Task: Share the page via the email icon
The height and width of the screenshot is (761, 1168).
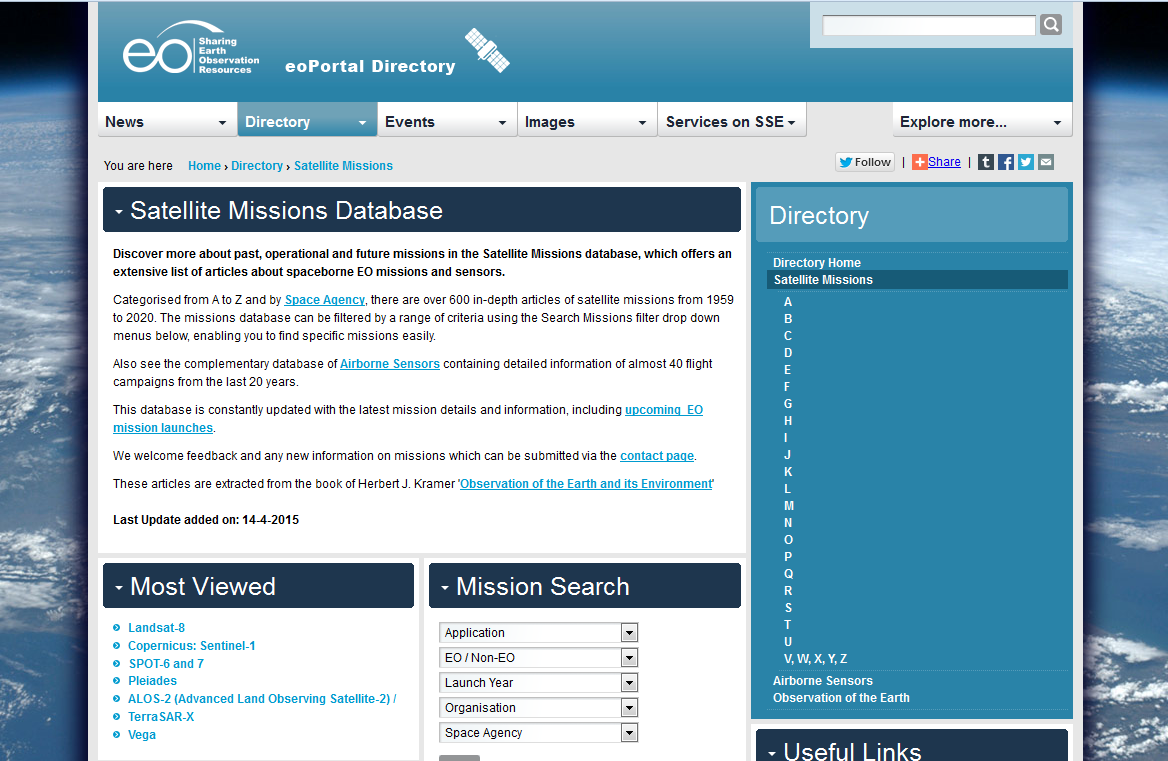Action: pyautogui.click(x=1045, y=161)
